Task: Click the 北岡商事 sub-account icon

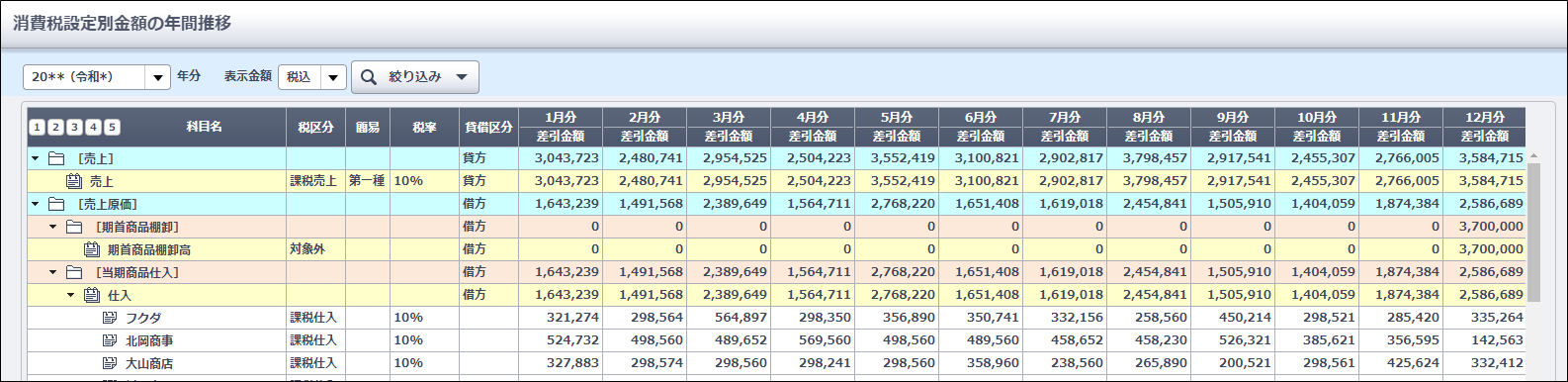Action: [x=110, y=340]
